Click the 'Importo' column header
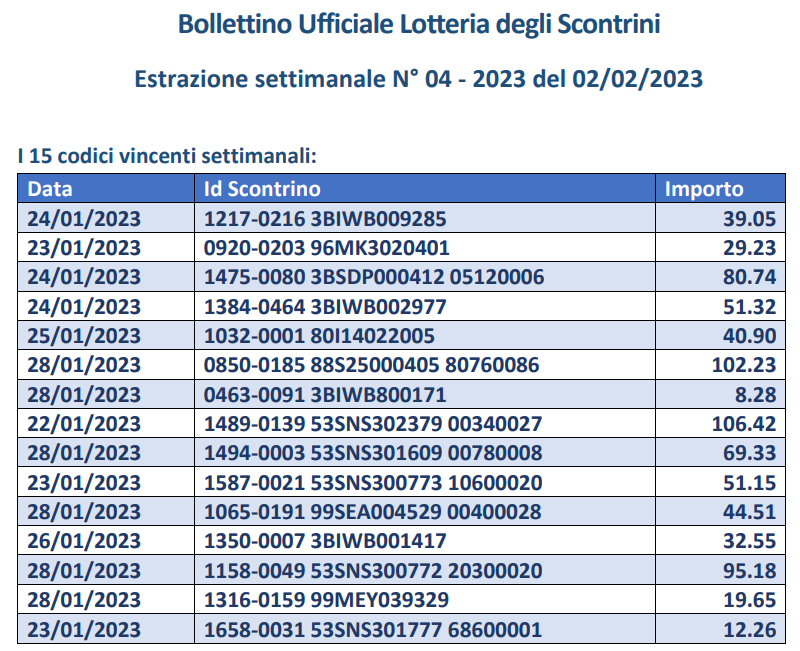Viewport: 800px width, 651px height. point(705,188)
